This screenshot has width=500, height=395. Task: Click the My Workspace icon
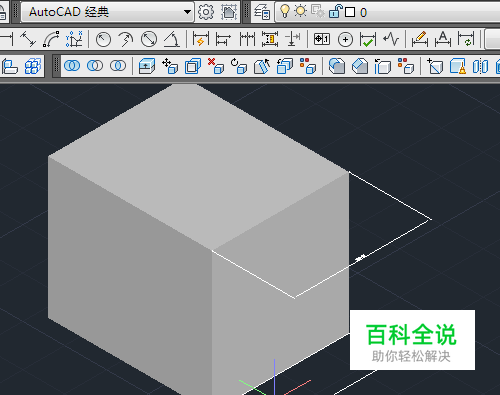point(229,12)
